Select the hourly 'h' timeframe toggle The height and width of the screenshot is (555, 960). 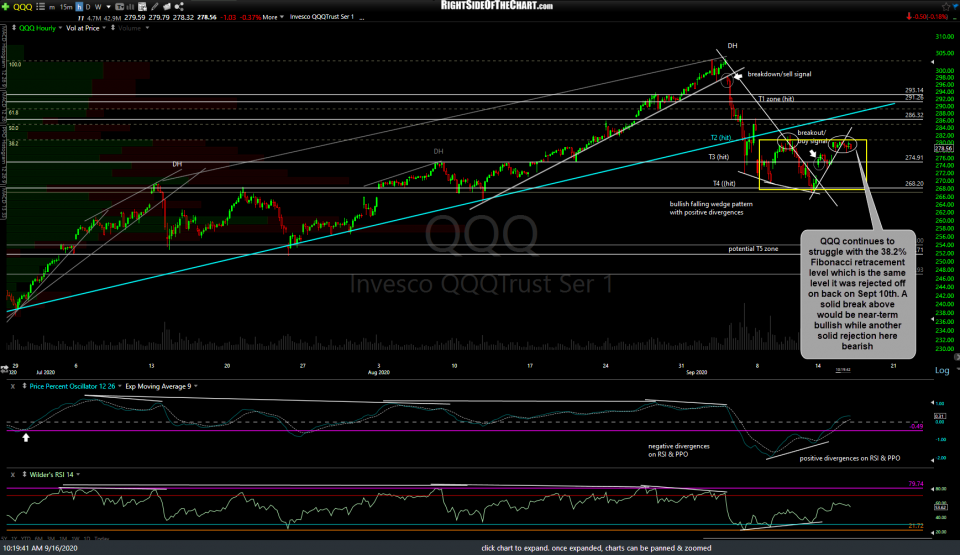(79, 7)
